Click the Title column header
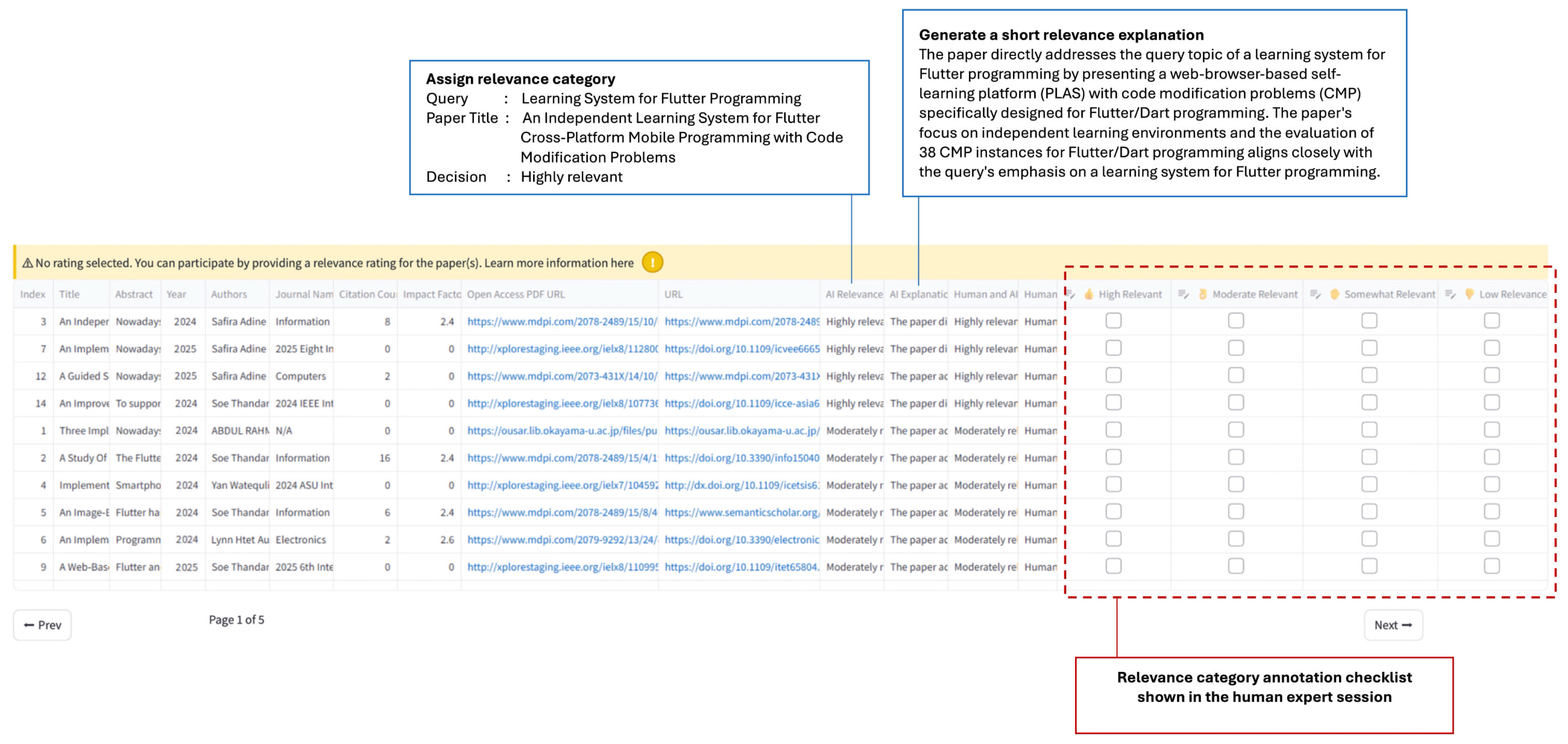The width and height of the screenshot is (1568, 744). click(x=81, y=294)
